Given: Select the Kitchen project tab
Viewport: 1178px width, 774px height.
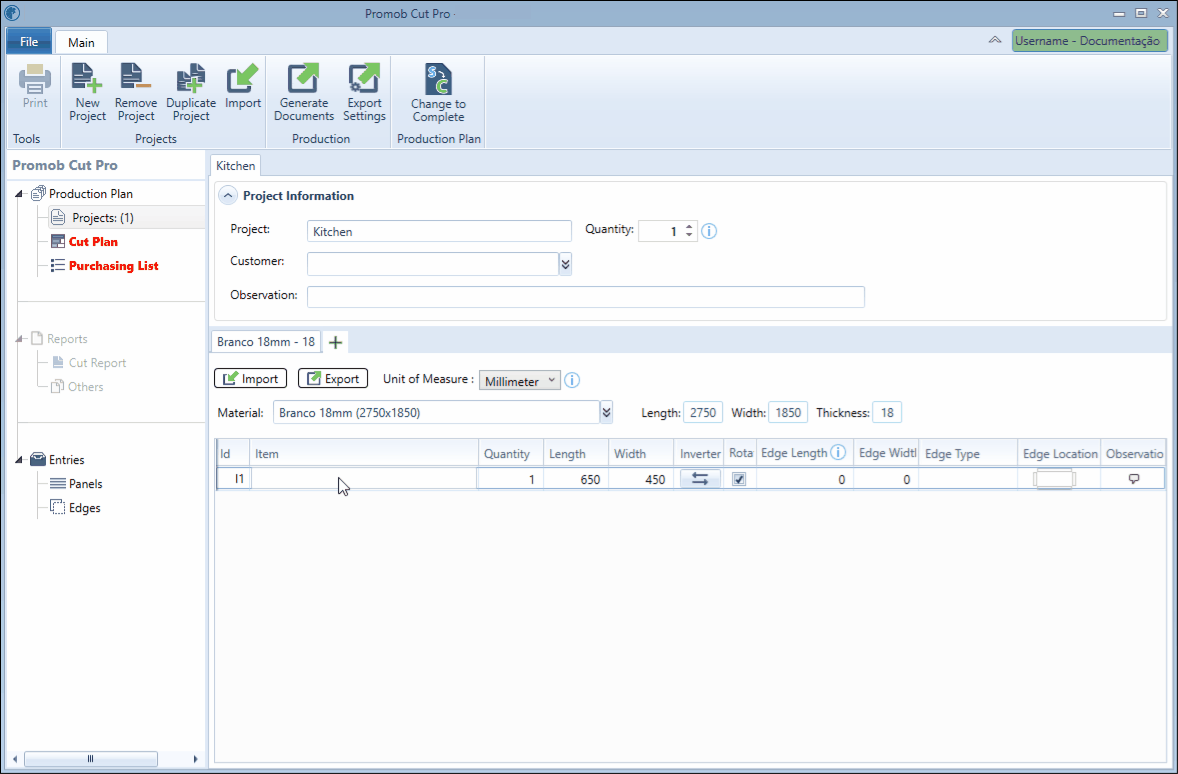Looking at the screenshot, I should pos(235,165).
